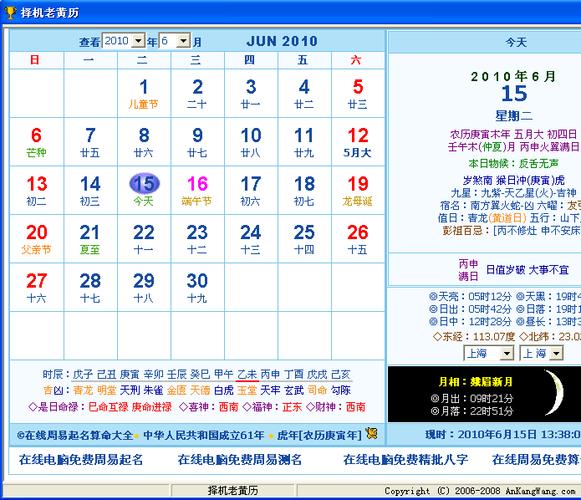Click the 青龙 auspicious indicator

point(83,390)
